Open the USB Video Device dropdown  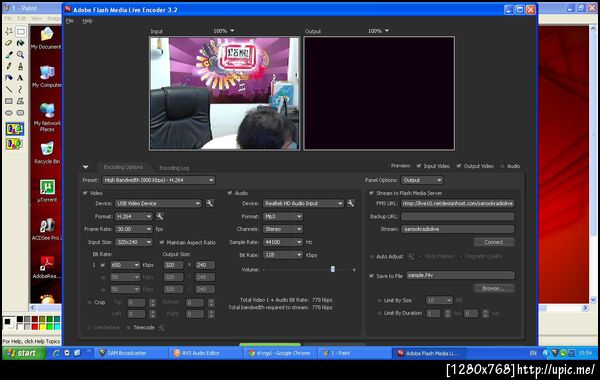pos(158,203)
